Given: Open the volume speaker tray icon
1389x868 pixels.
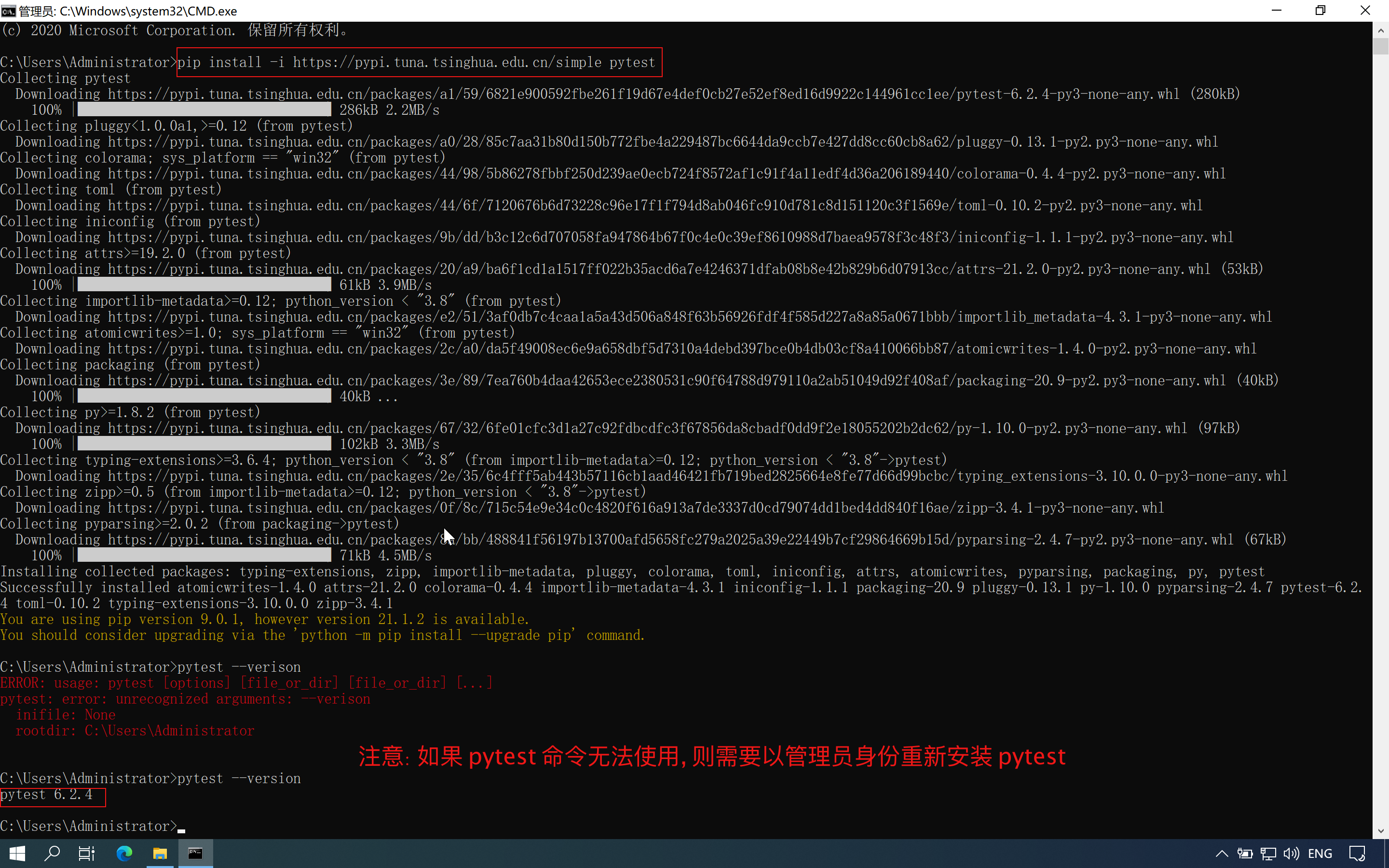Looking at the screenshot, I should coord(1291,854).
